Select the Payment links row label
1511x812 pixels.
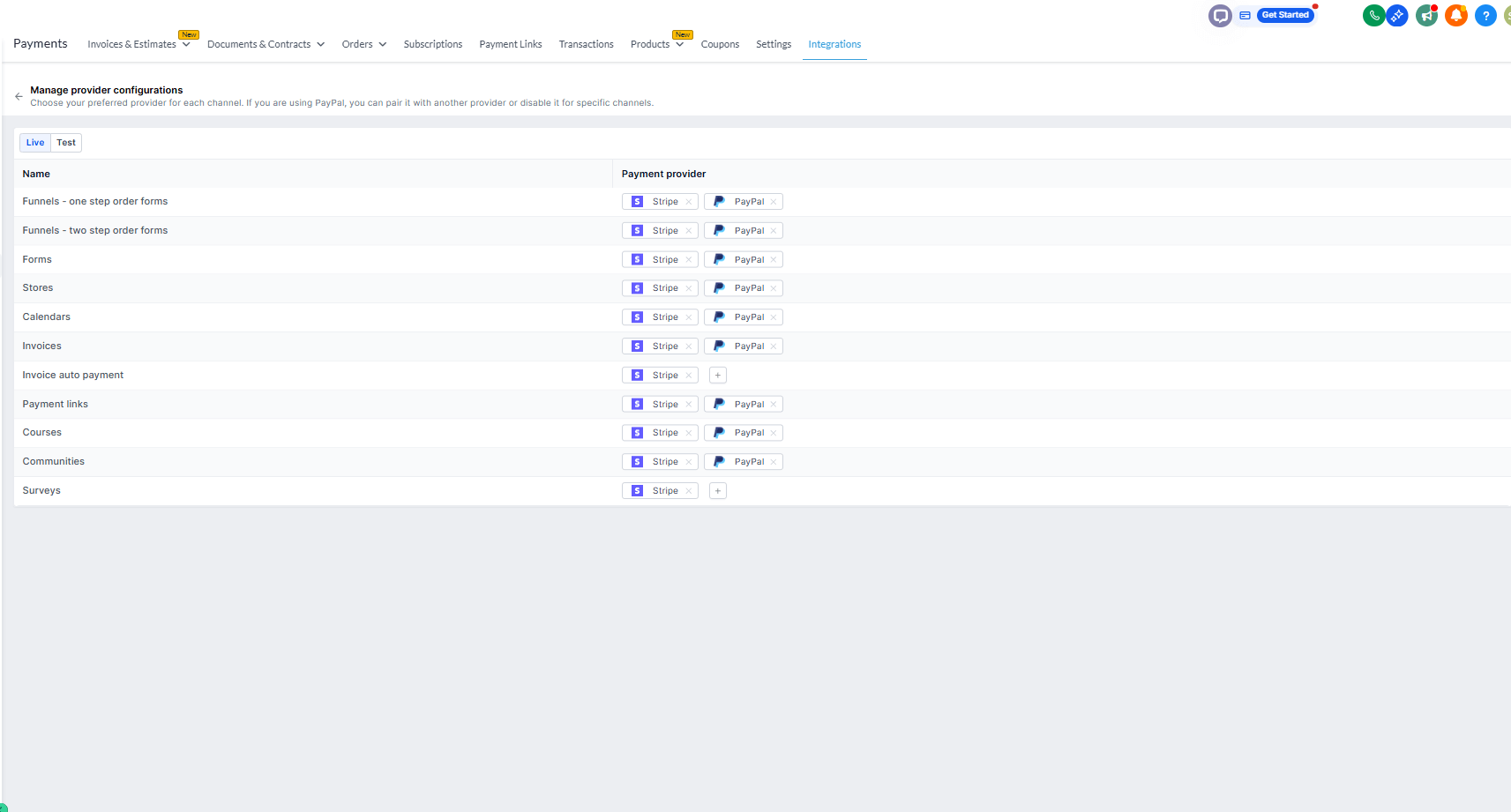coord(56,405)
